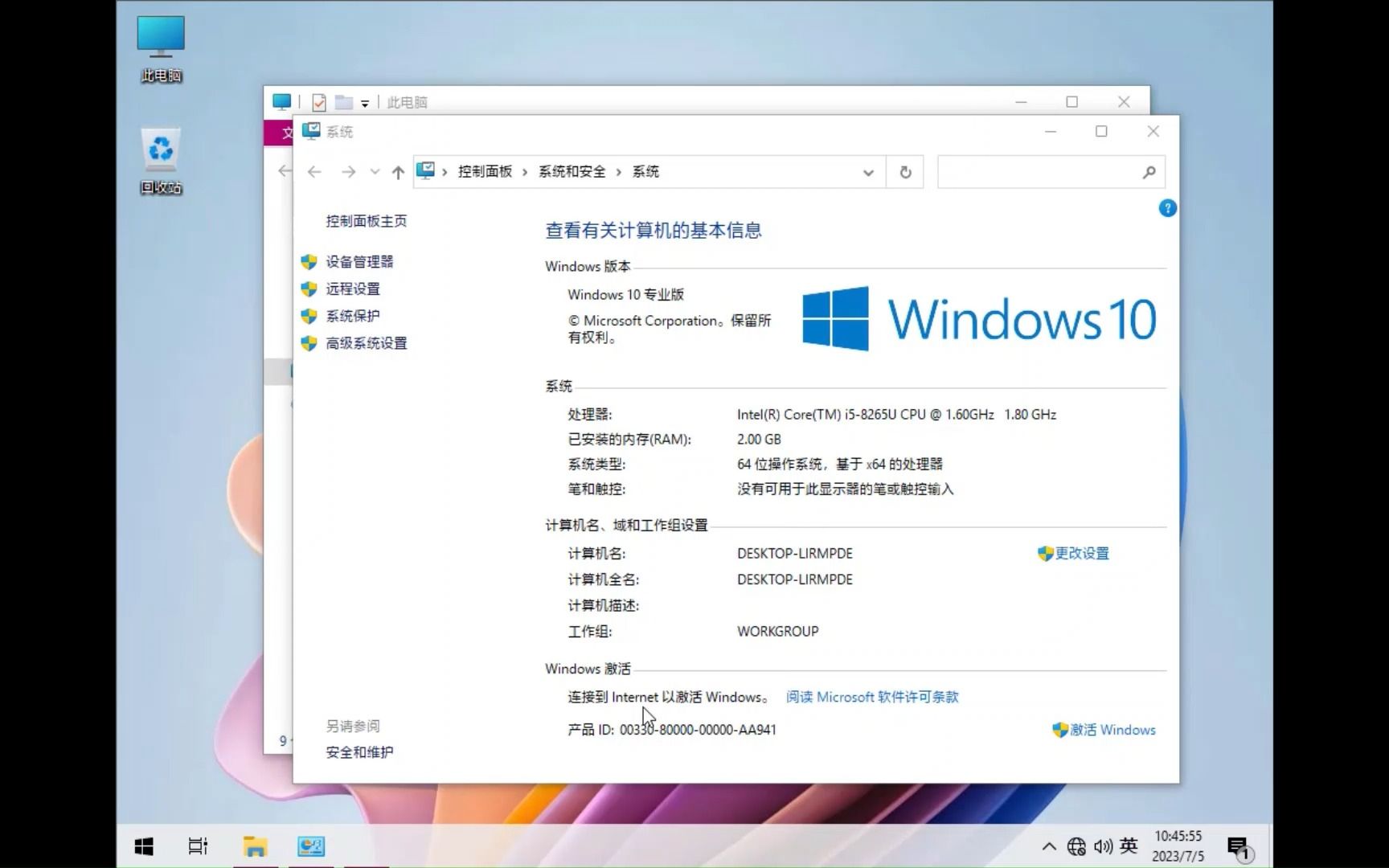Open the 此电脑 desktop icon
This screenshot has width=1389, height=868.
pos(161,49)
